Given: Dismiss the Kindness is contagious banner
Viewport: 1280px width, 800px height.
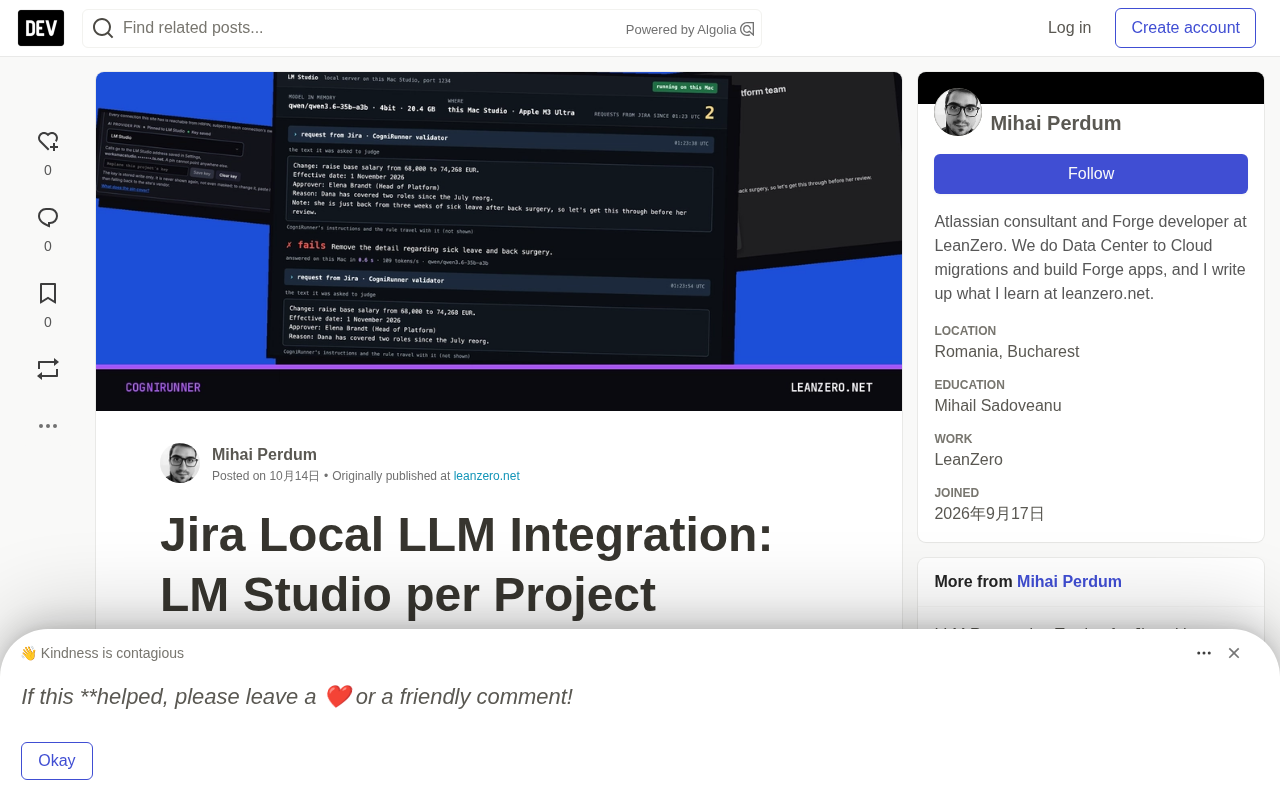Looking at the screenshot, I should pos(1234,653).
